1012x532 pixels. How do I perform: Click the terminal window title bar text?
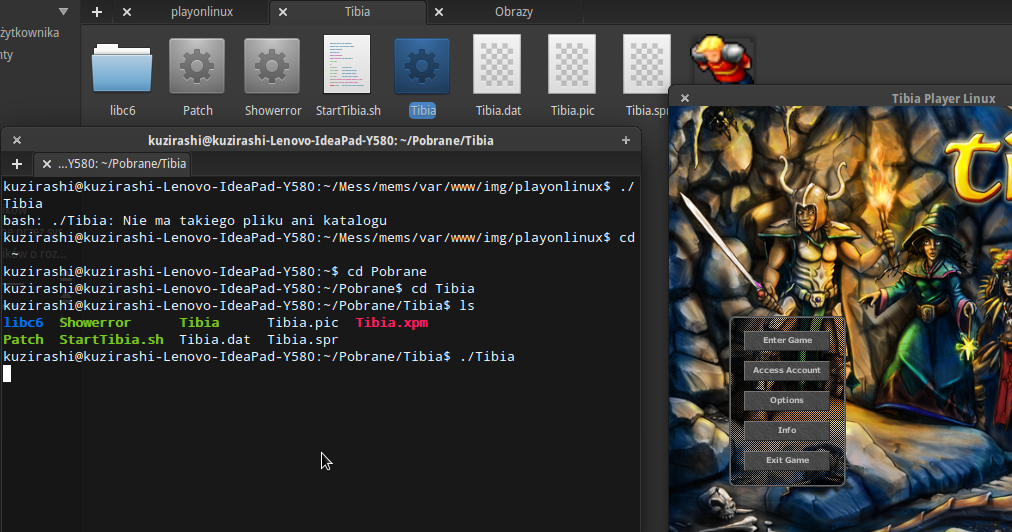click(321, 140)
